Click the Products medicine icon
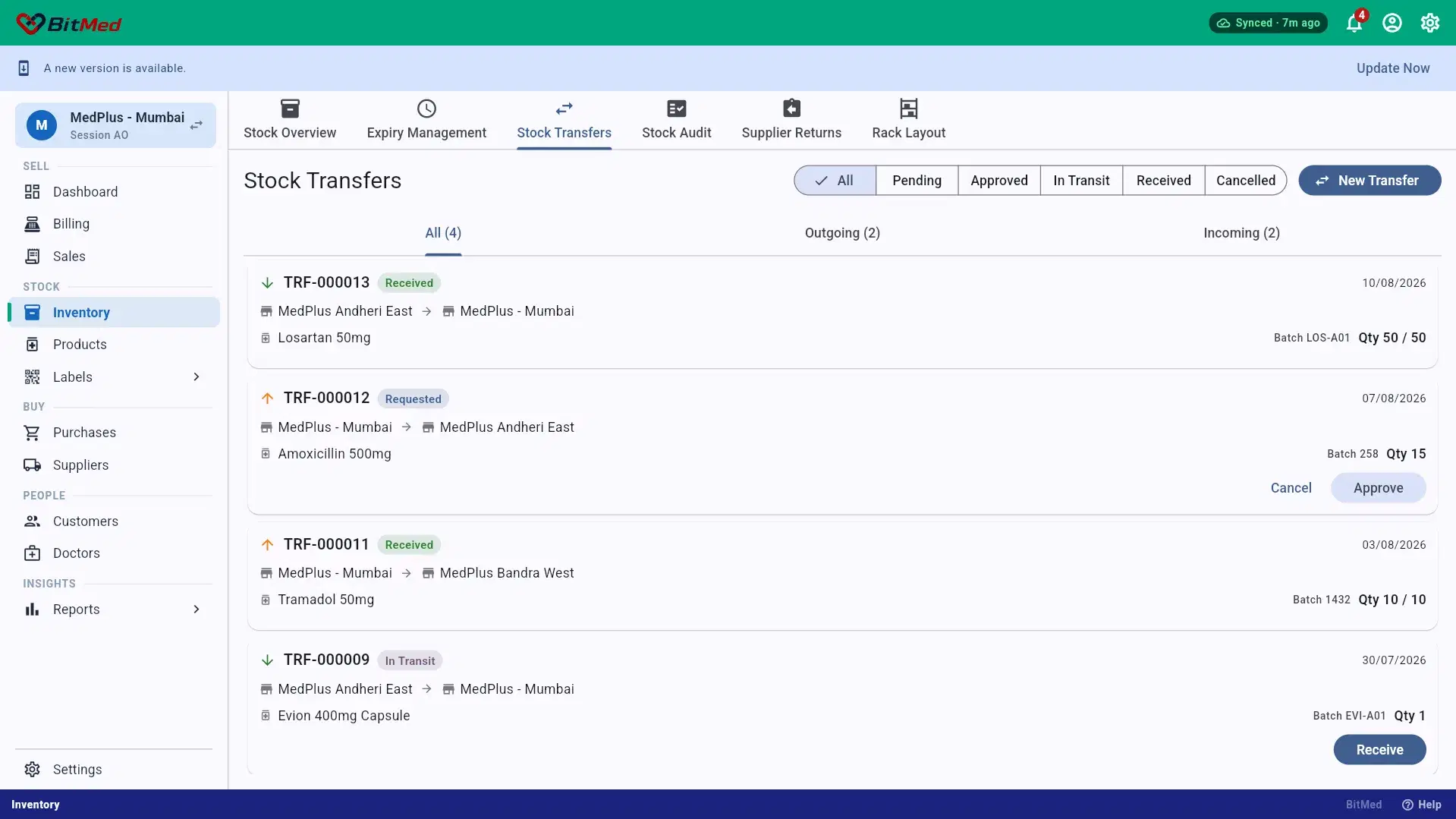This screenshot has height=819, width=1456. pos(32,345)
